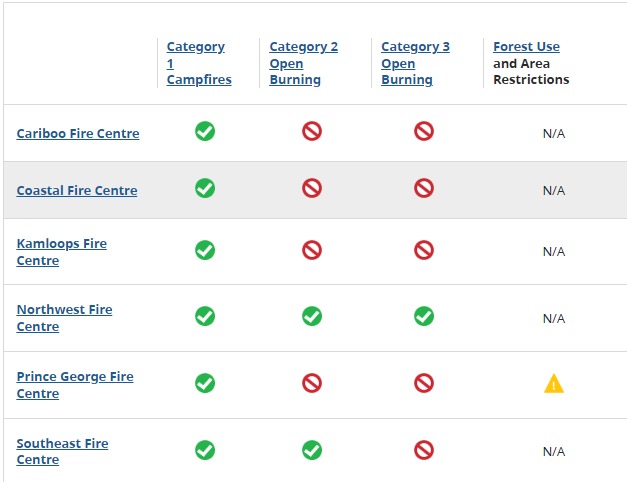Click Northwest Category 2 green checkmark
The image size is (627, 482).
pyautogui.click(x=312, y=316)
